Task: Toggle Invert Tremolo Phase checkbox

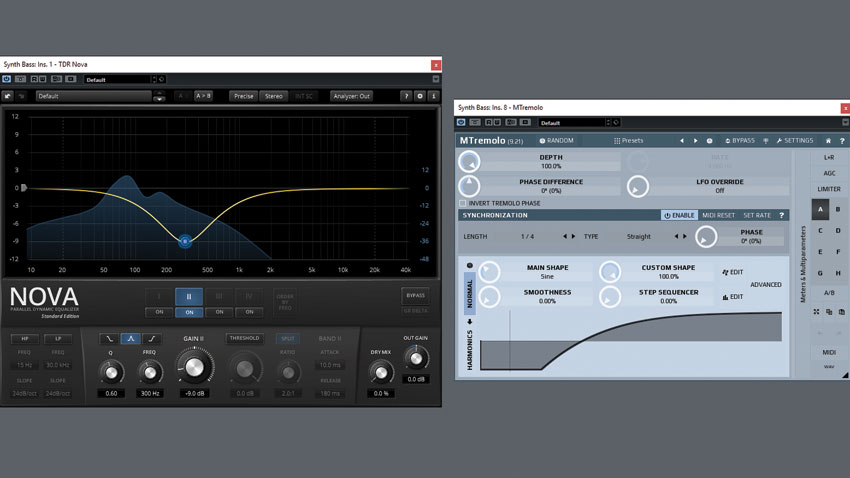Action: [462, 203]
